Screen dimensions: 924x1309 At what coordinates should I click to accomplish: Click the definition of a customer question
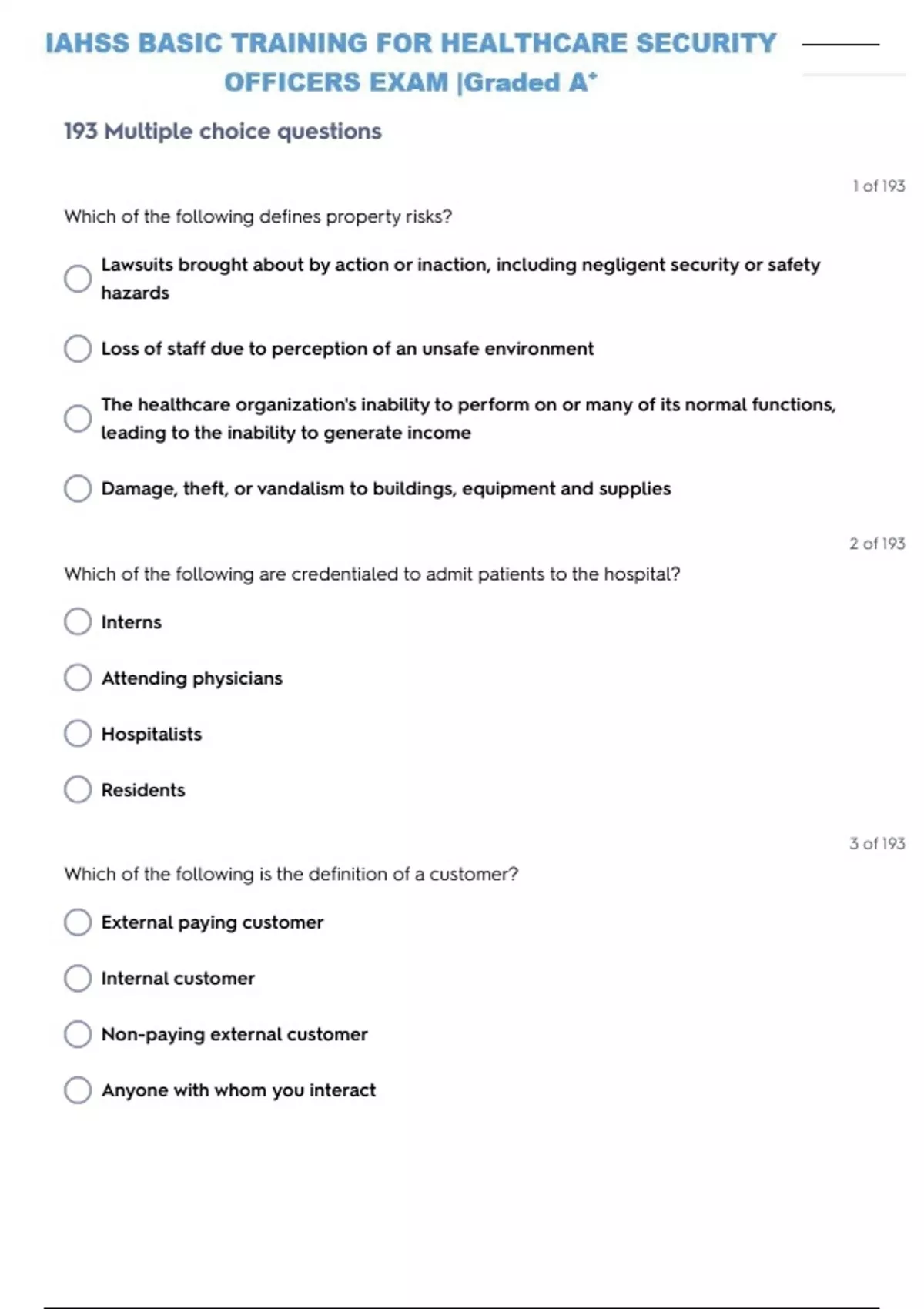[291, 875]
